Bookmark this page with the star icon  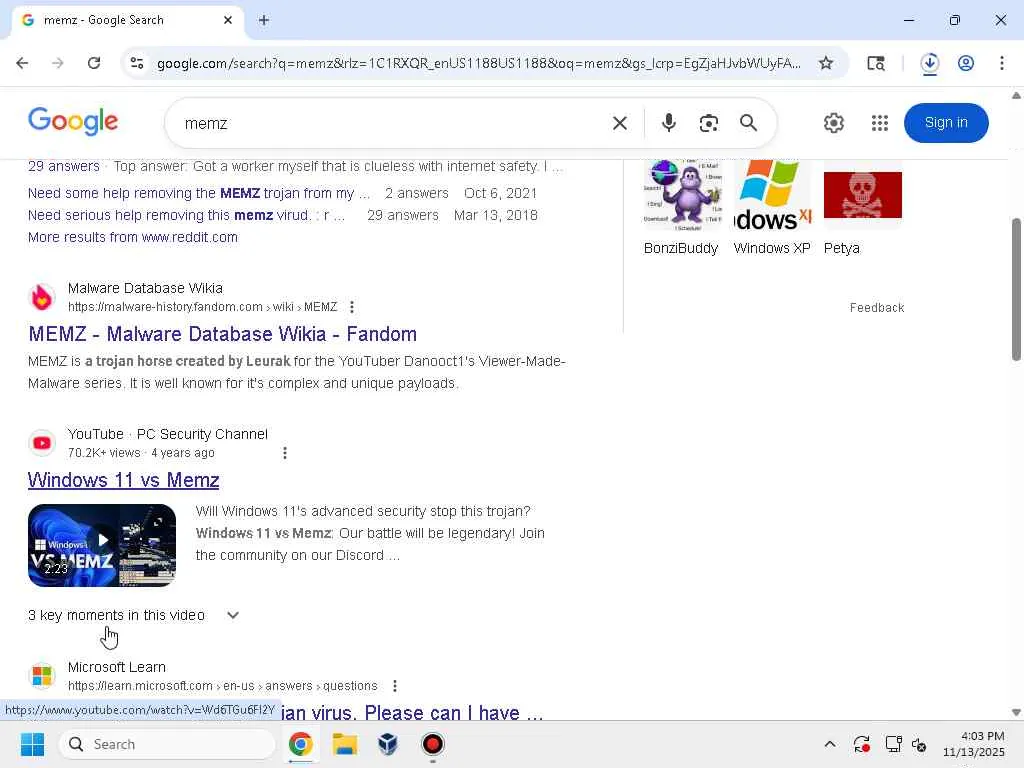pos(826,63)
